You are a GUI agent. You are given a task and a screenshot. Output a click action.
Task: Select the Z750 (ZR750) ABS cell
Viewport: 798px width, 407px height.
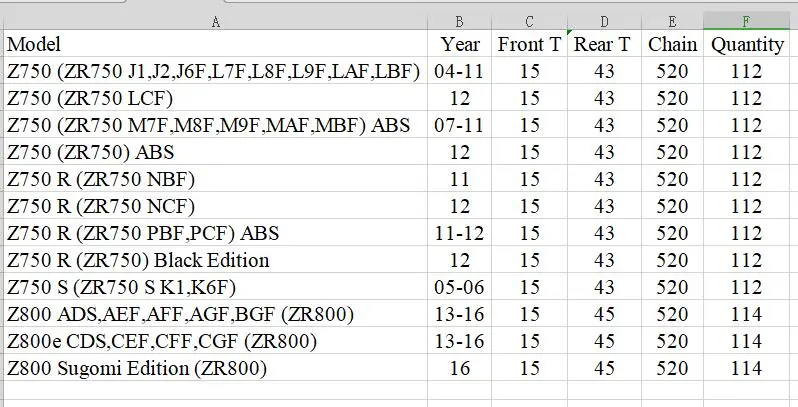(x=216, y=152)
